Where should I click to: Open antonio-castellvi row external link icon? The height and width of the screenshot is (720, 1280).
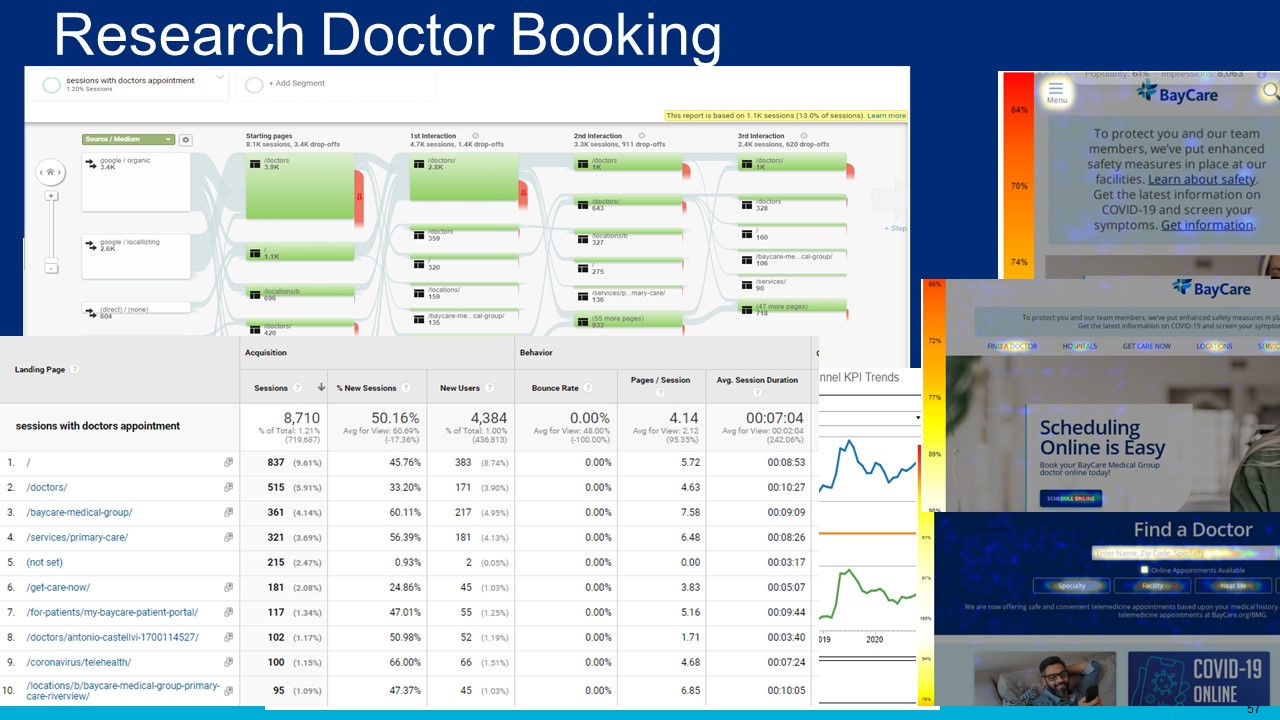[229, 637]
